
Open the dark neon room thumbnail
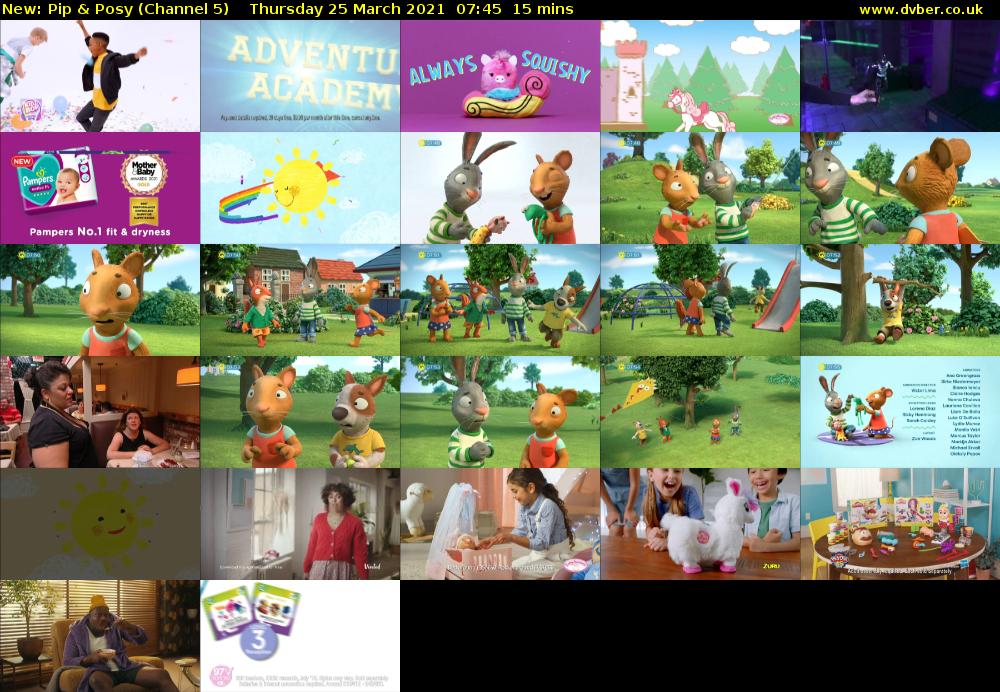click(901, 76)
